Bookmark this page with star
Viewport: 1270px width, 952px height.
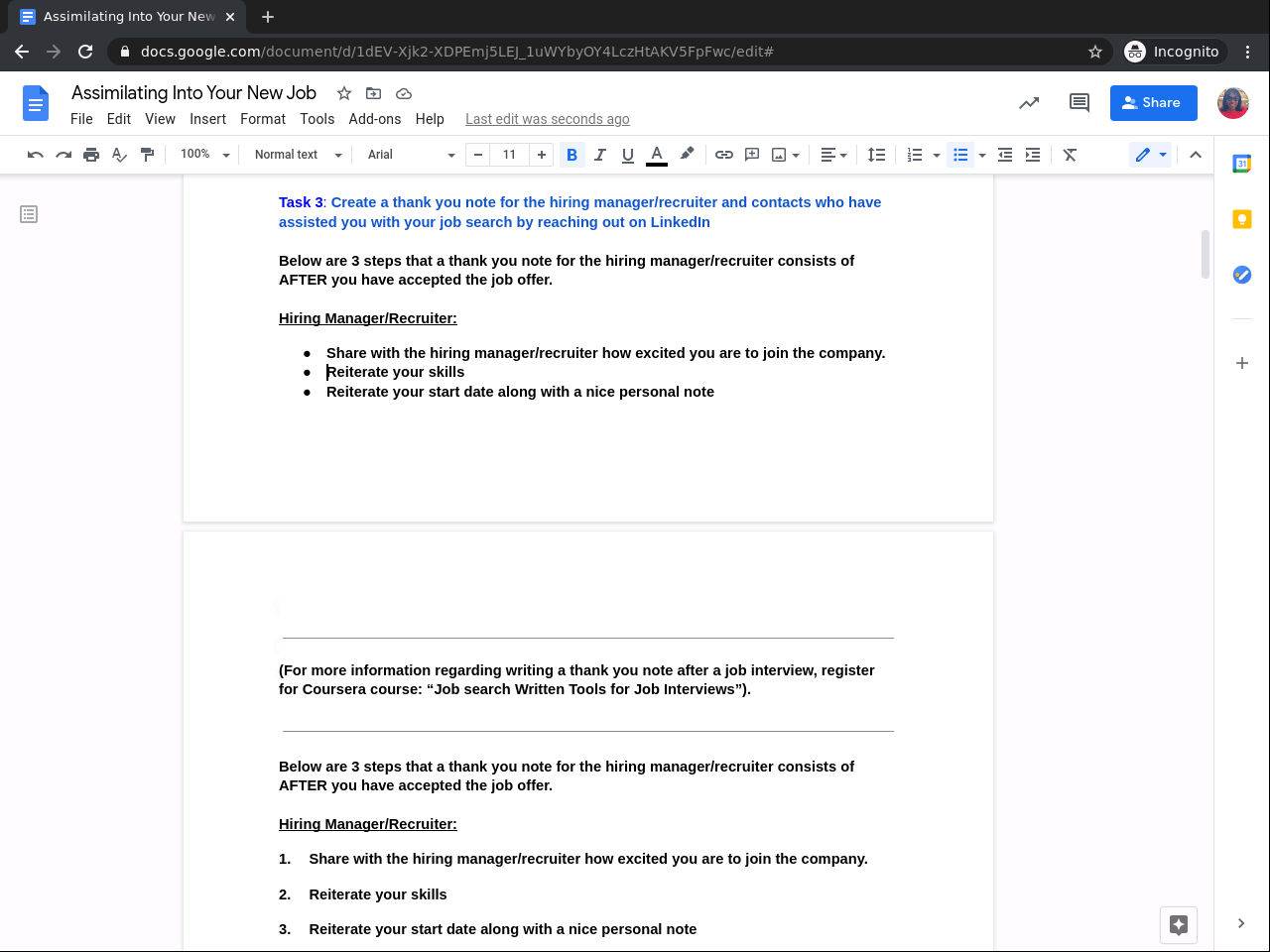pos(1095,52)
